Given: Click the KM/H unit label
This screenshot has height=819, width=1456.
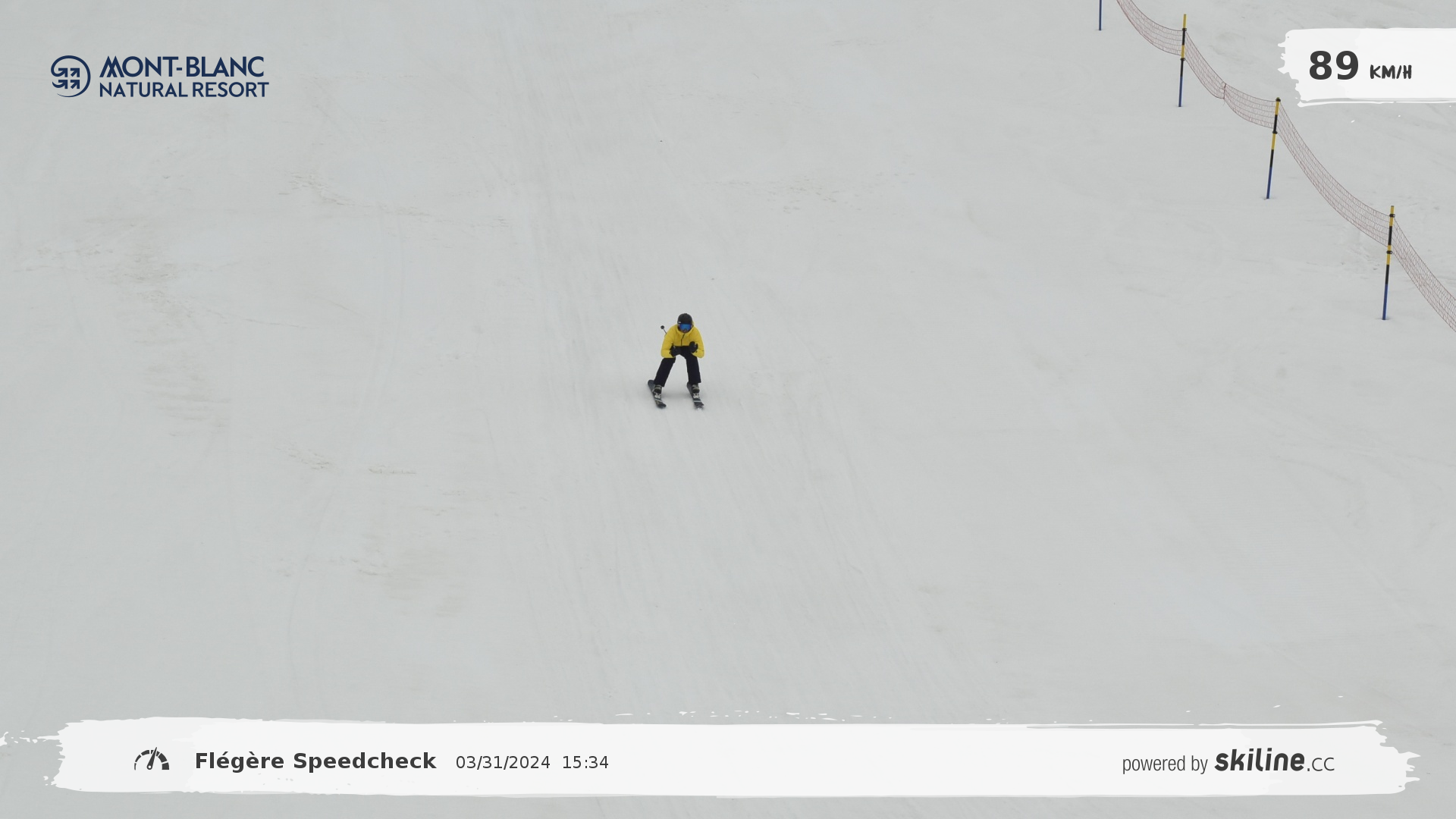Looking at the screenshot, I should pyautogui.click(x=1390, y=73).
